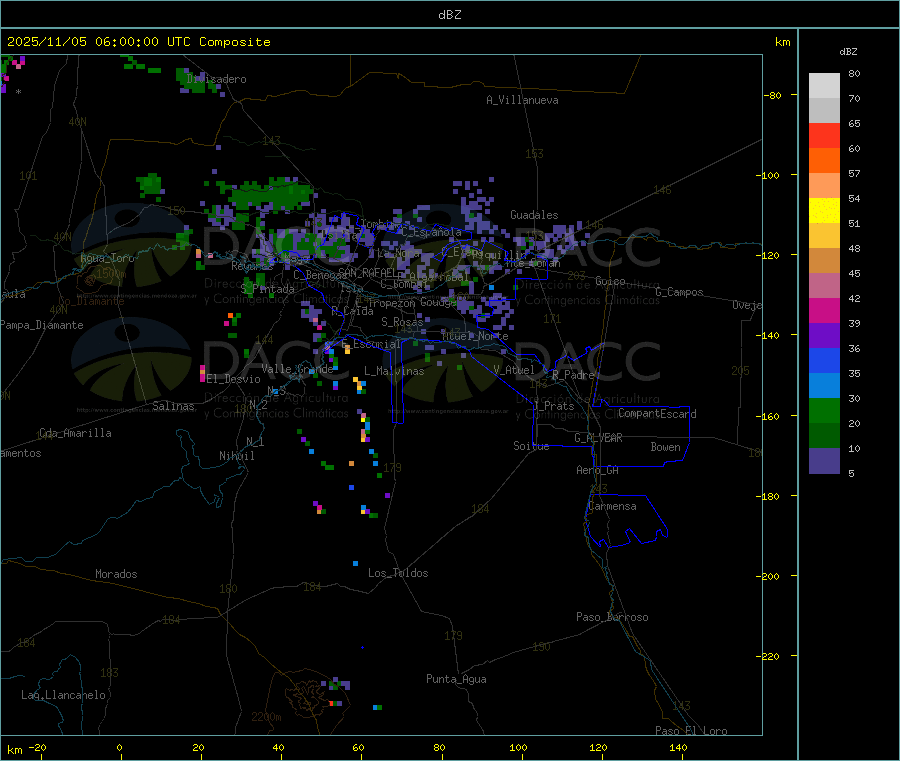
Task: Select the red 65 dBZ legend swatch
Action: tap(824, 135)
